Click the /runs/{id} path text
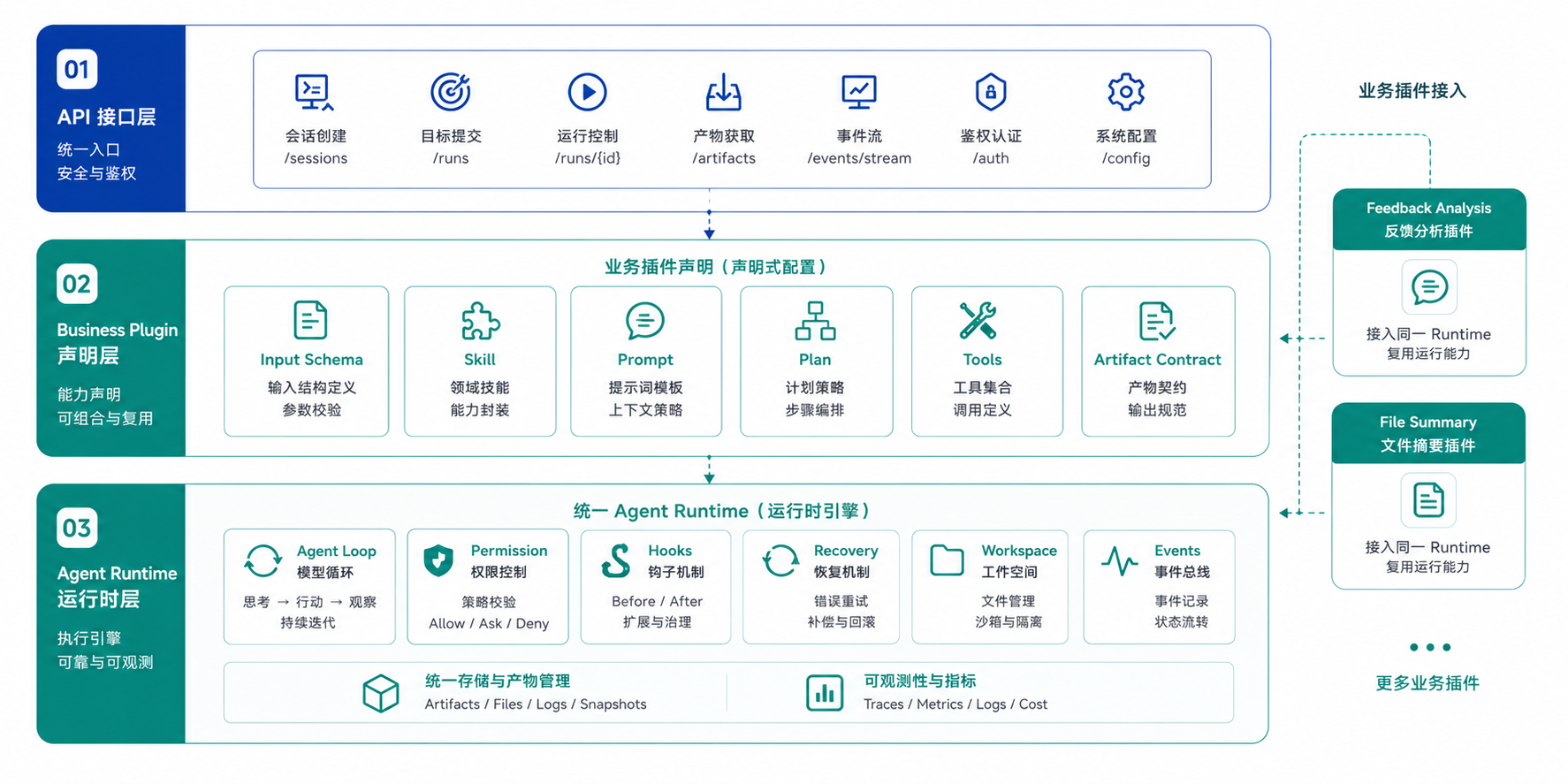1568x784 pixels. pyautogui.click(x=588, y=158)
